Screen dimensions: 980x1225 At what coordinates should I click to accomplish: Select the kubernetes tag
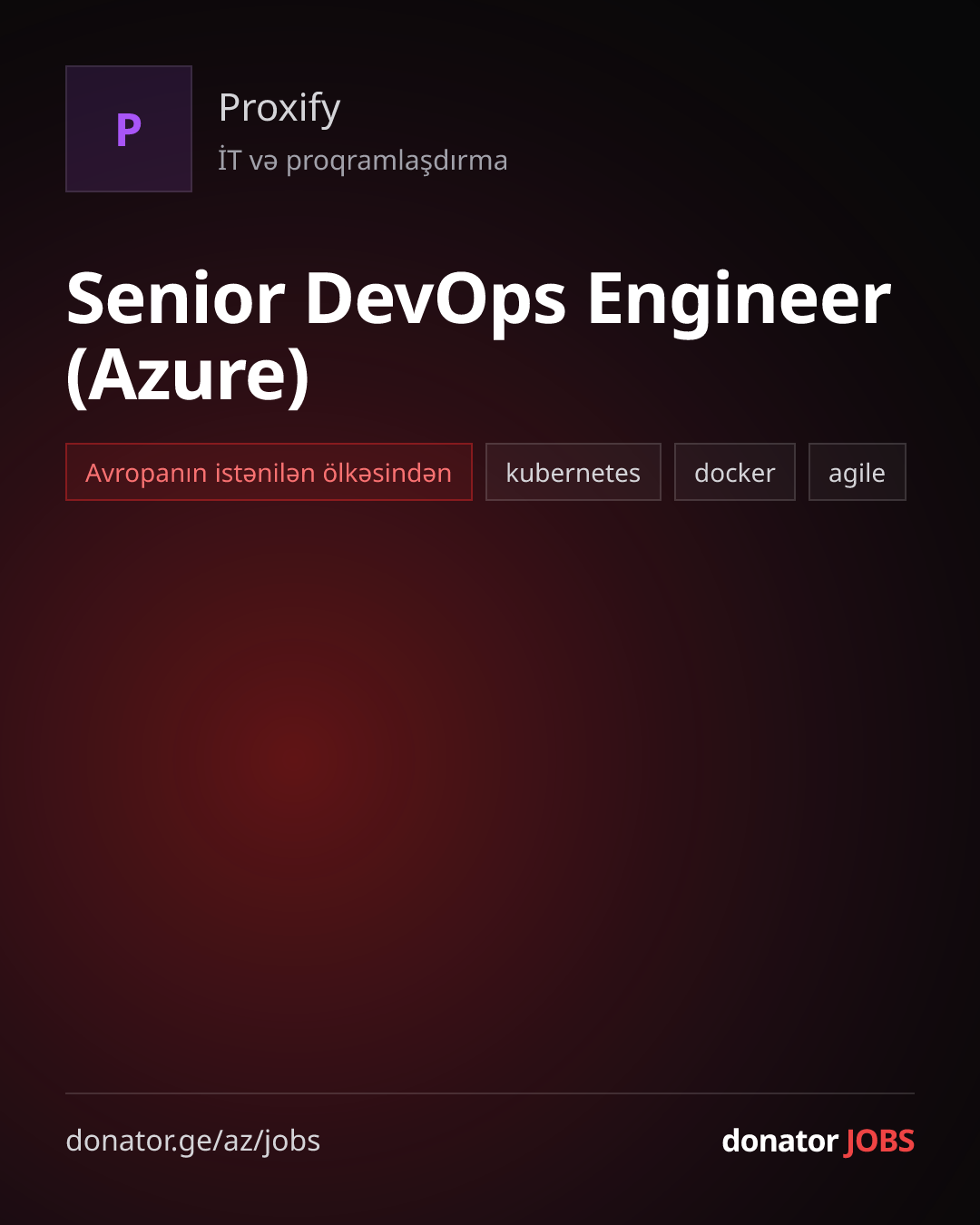pyautogui.click(x=573, y=472)
